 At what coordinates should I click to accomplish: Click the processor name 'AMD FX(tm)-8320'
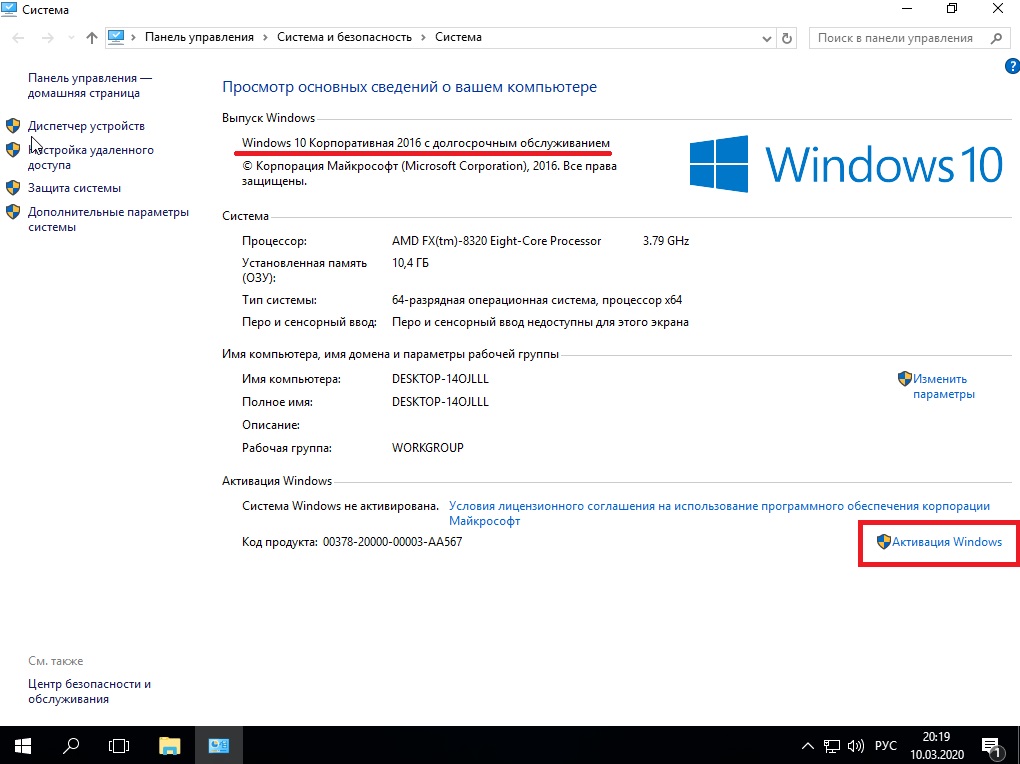tap(496, 241)
